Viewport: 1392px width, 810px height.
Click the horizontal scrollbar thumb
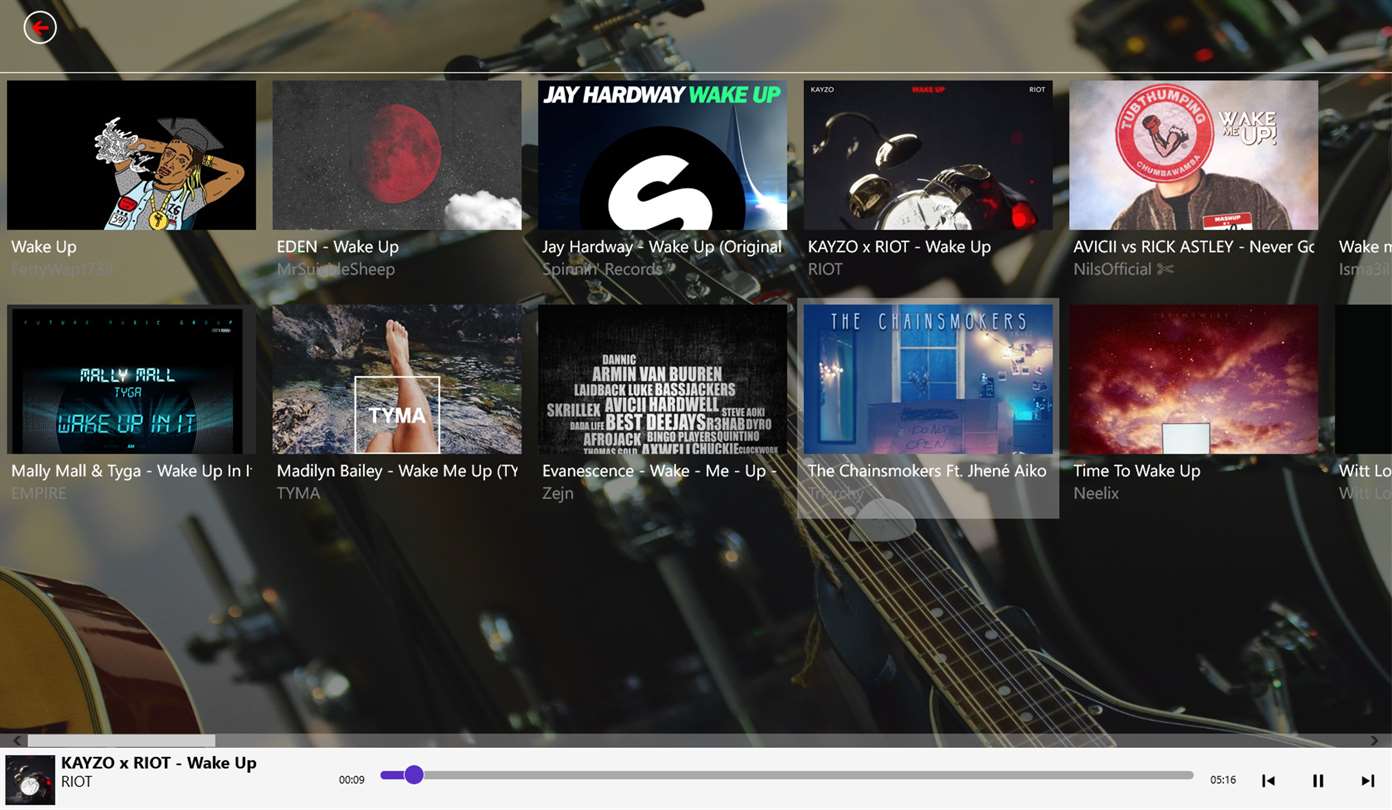(x=121, y=741)
